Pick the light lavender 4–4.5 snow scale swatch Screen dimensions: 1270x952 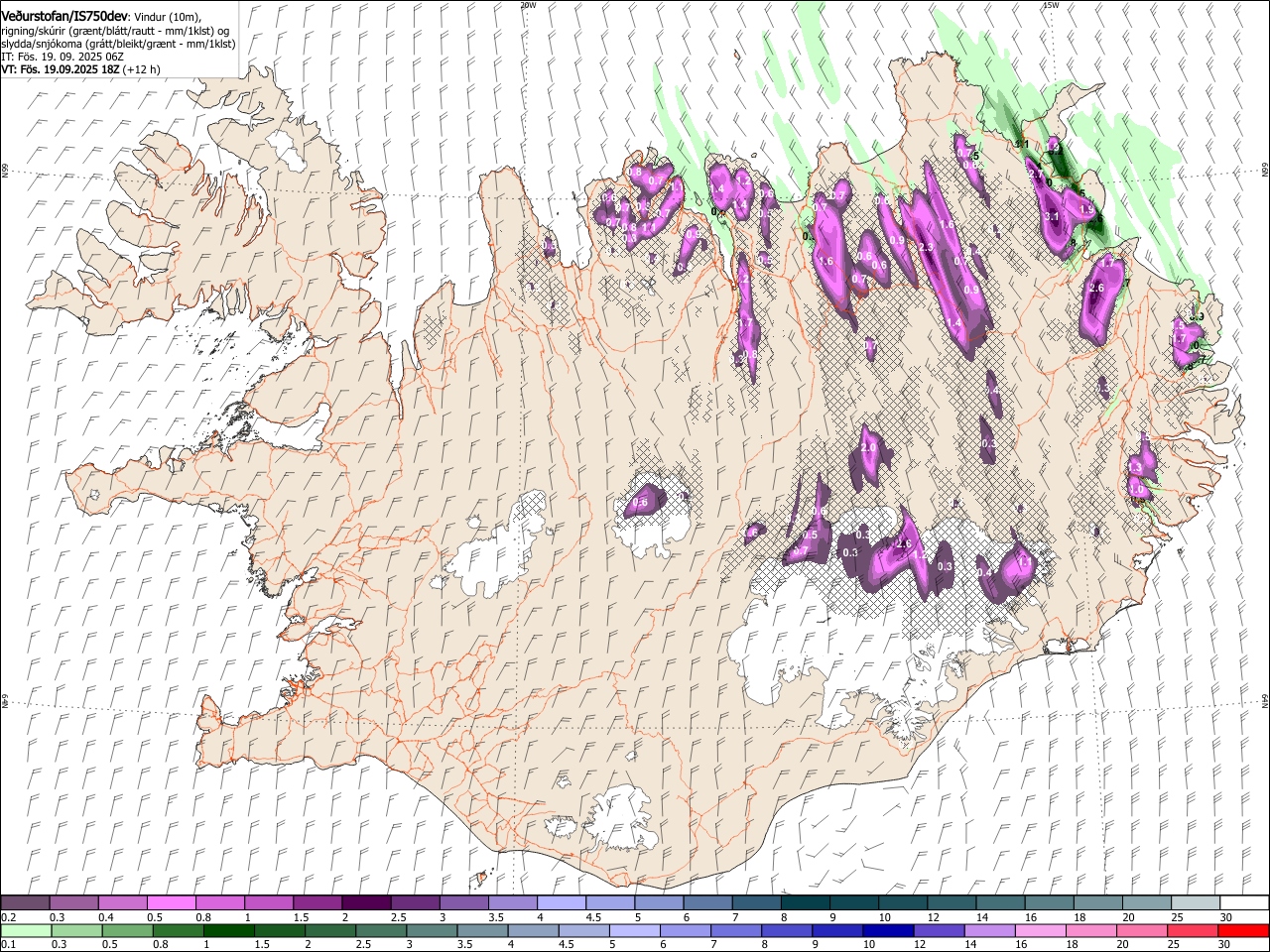561,903
